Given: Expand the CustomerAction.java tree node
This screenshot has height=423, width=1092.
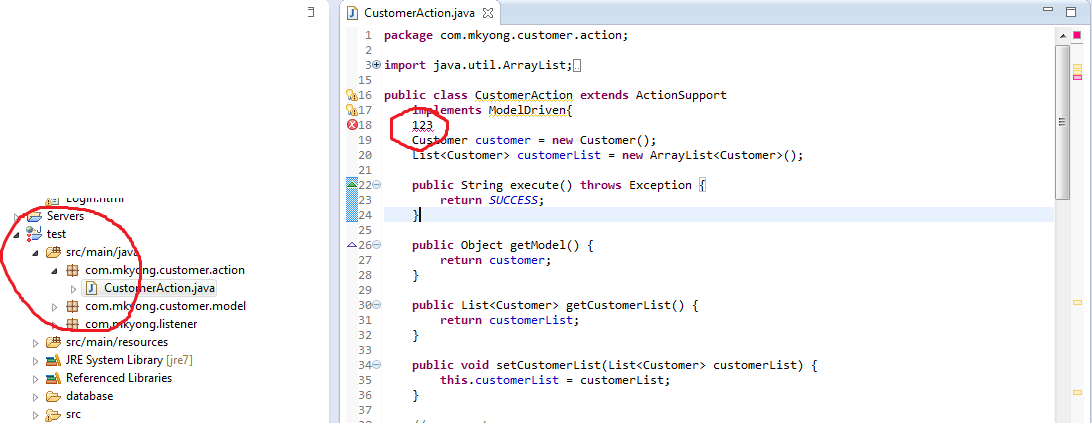Looking at the screenshot, I should (x=74, y=289).
